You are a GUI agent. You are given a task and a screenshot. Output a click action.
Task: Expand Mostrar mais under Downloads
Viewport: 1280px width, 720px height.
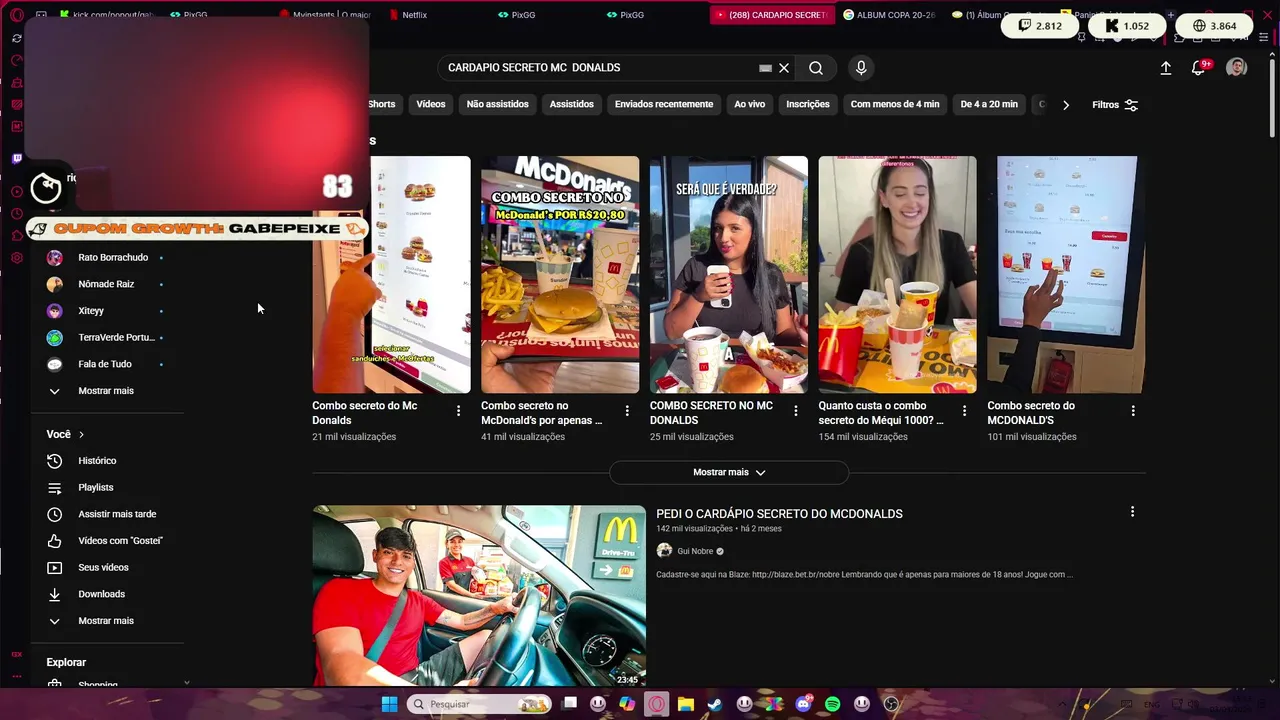(x=108, y=621)
